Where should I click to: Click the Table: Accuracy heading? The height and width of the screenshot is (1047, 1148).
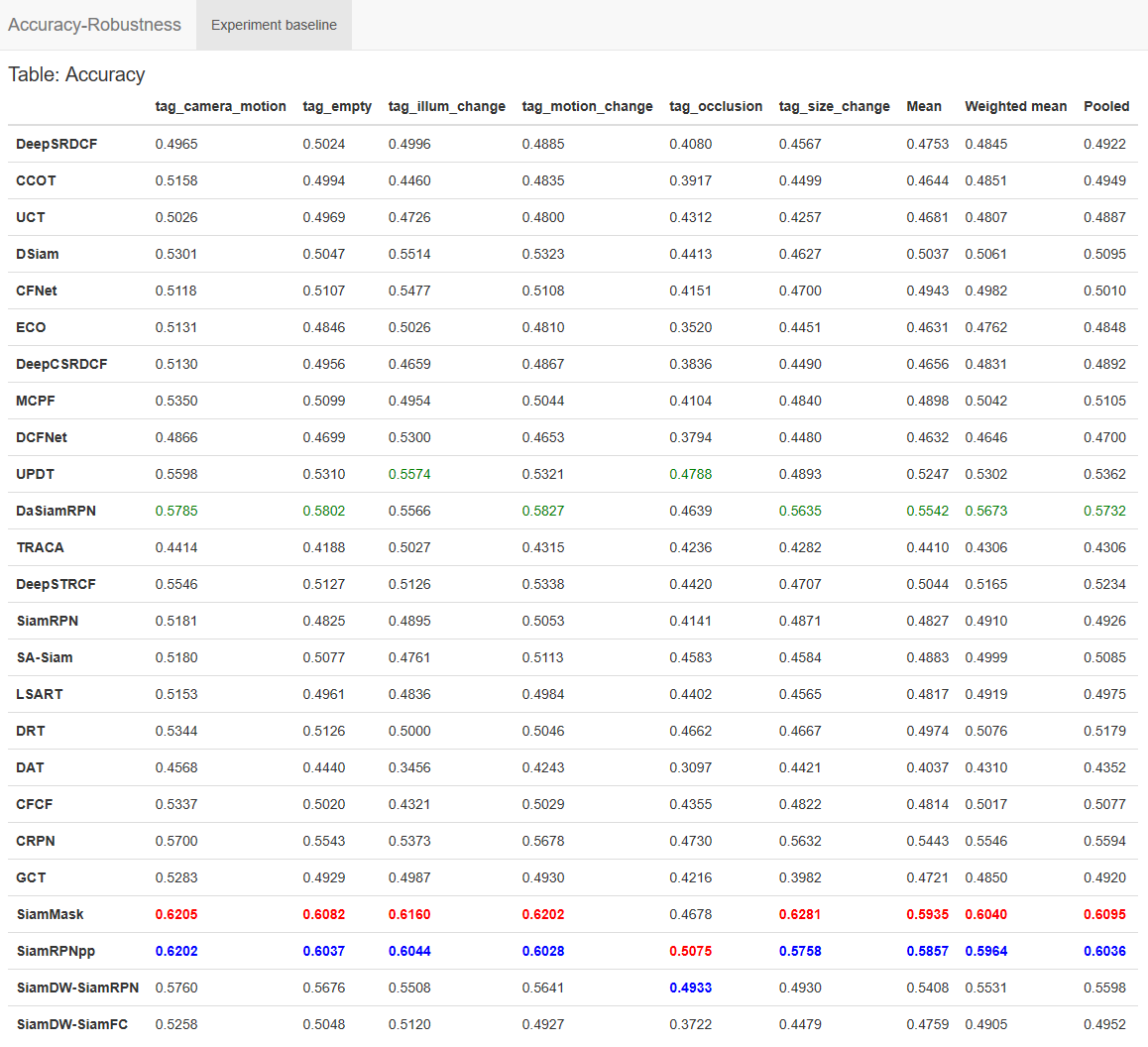click(77, 74)
